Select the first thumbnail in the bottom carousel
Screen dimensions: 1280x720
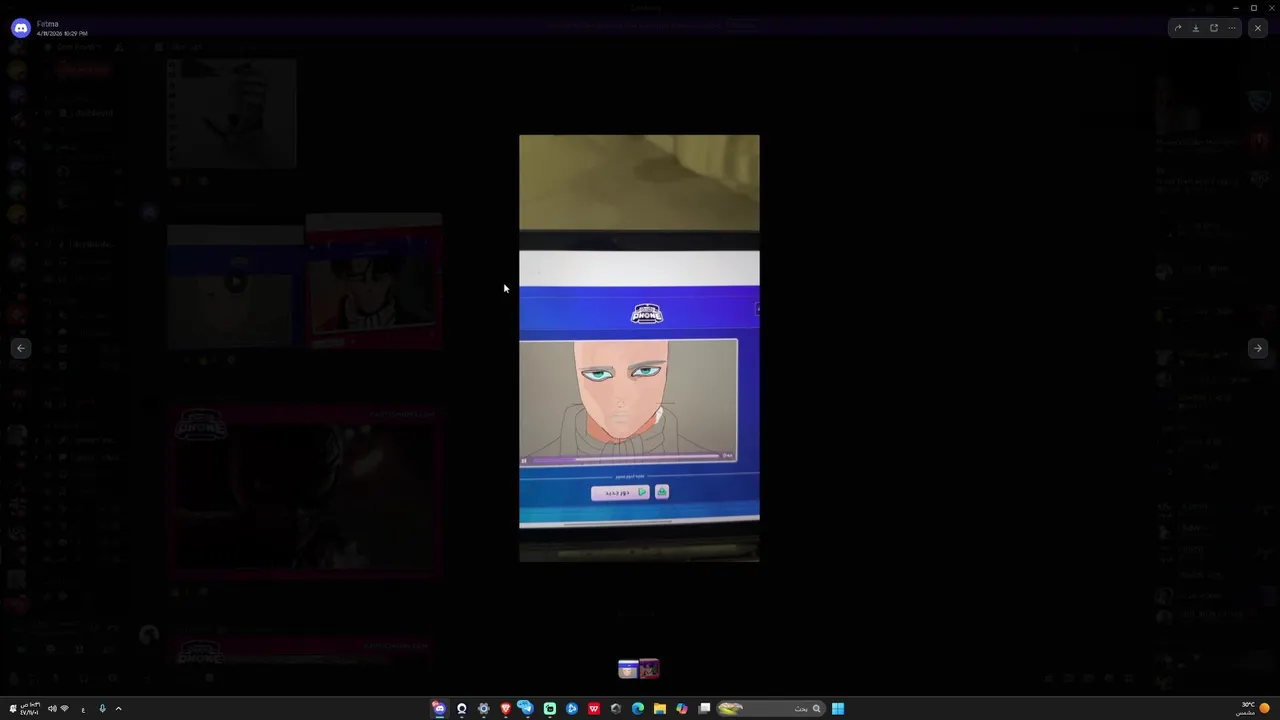pyautogui.click(x=628, y=669)
